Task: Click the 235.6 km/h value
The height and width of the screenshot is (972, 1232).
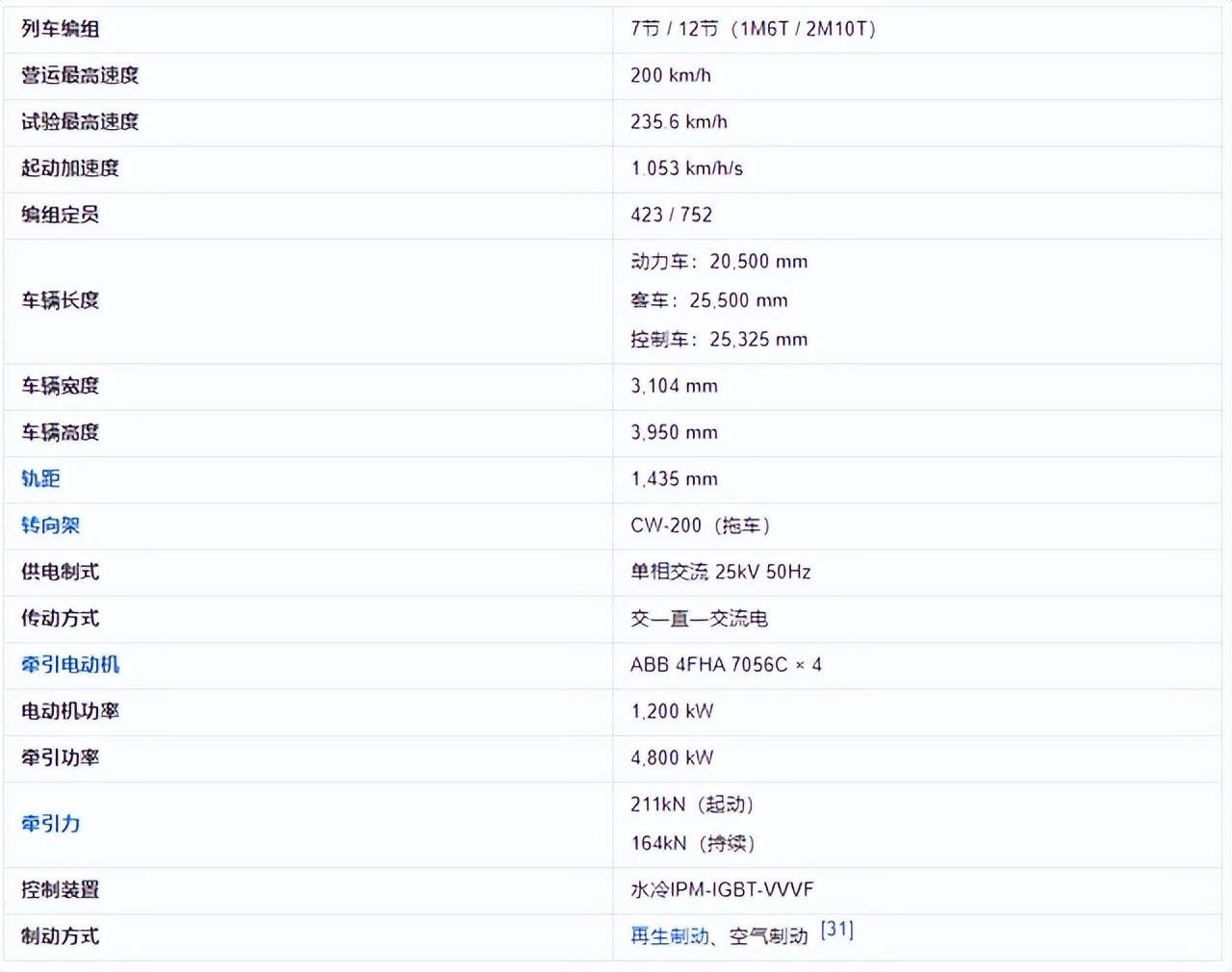Action: click(x=679, y=122)
